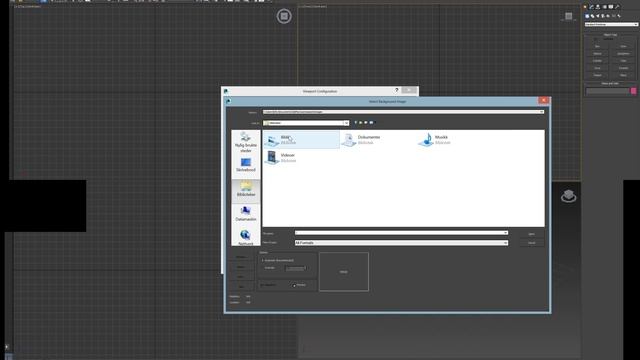Create a Plane primitive
The height and width of the screenshot is (360, 640).
point(623,76)
